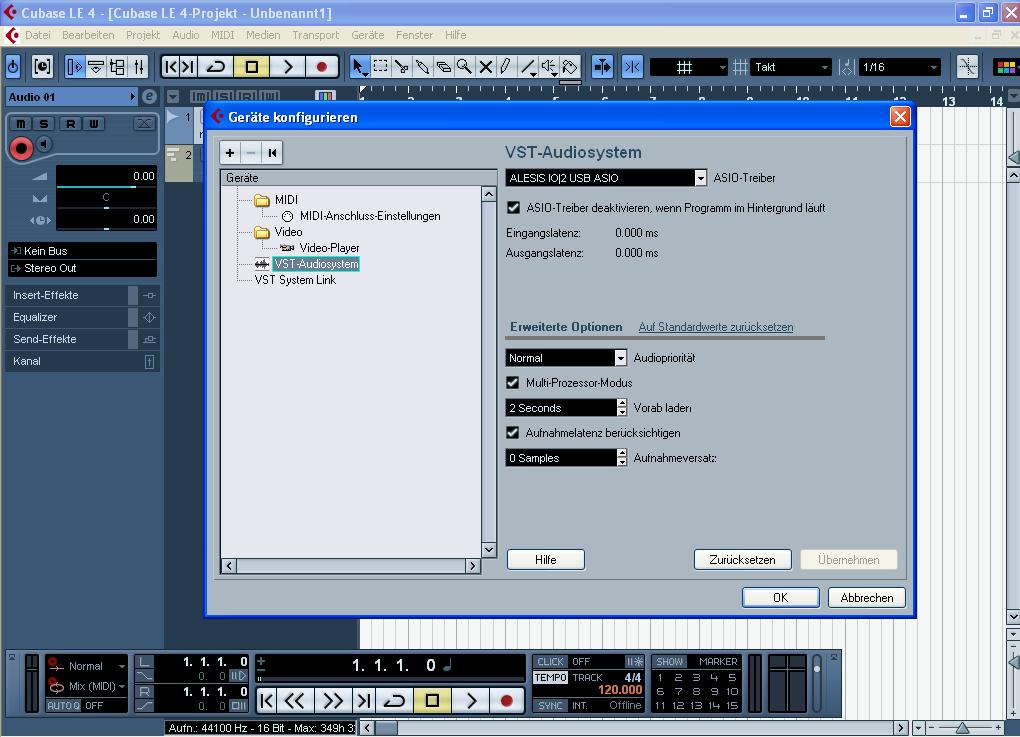Open the Projekt menu
This screenshot has height=737, width=1020.
[x=143, y=35]
